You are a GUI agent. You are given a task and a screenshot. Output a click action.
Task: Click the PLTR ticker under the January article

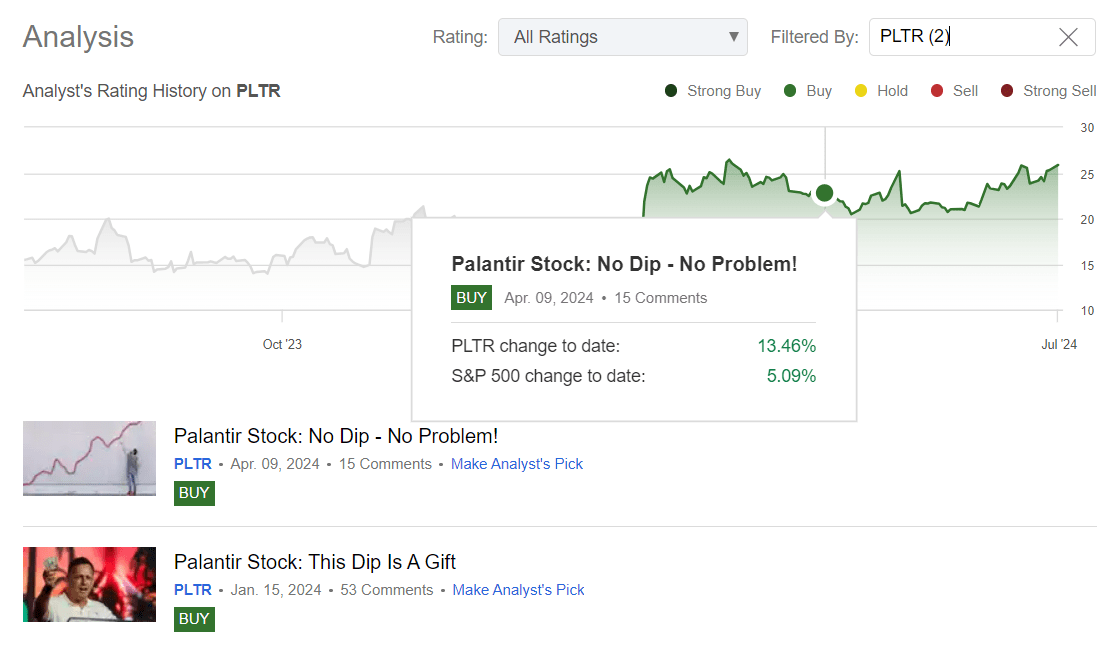point(192,590)
